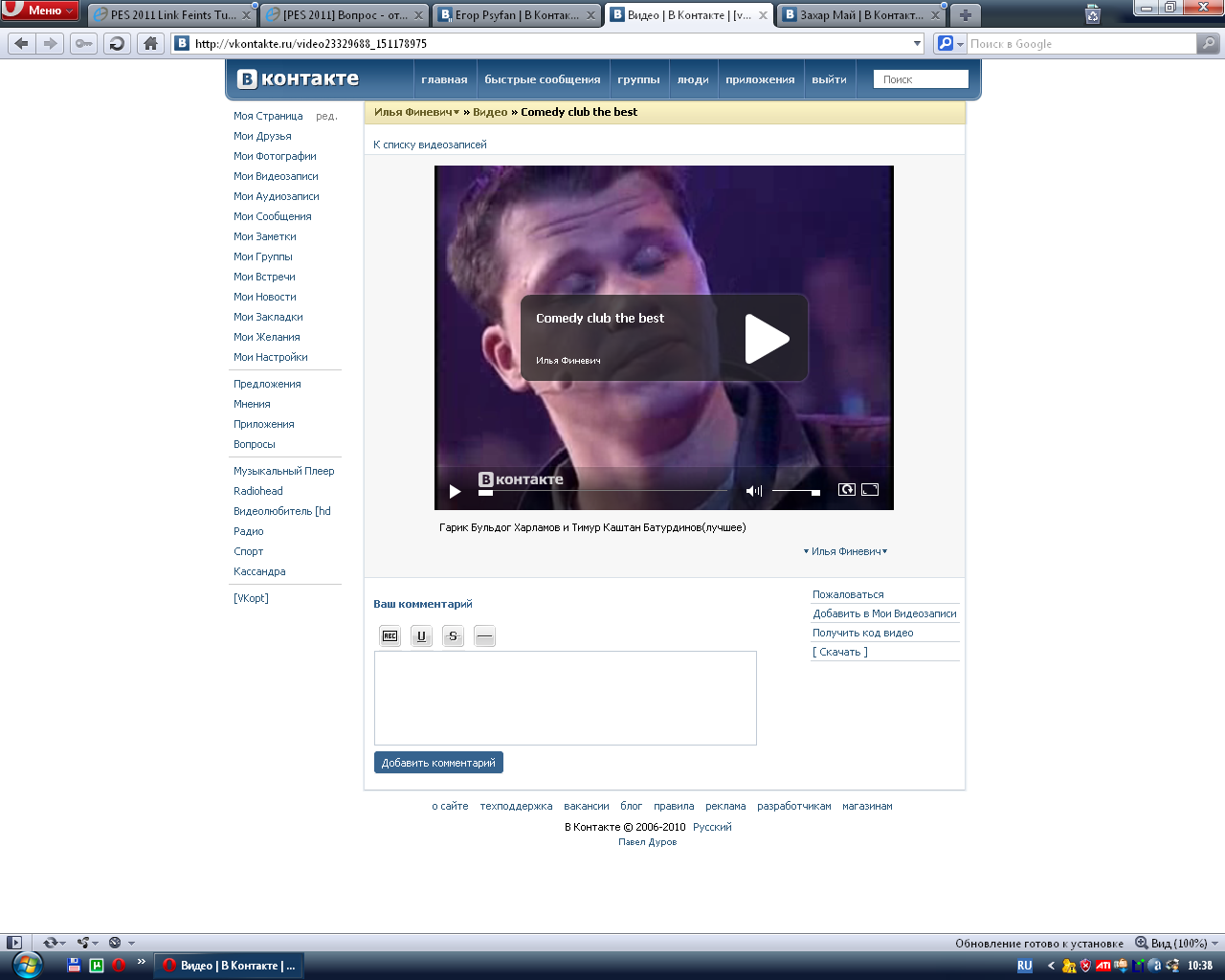Open Мои Видеозаписи in sidebar
The image size is (1225, 980).
276,176
